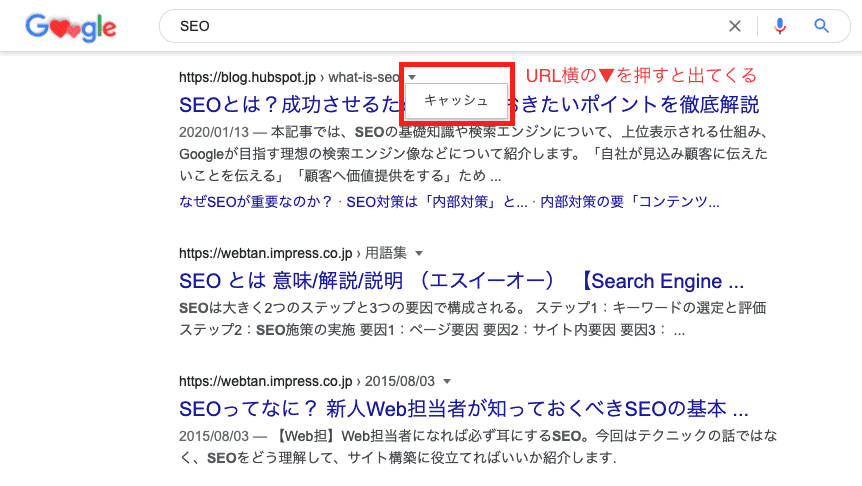Toggle the dropdown arrow next to blog.hubspot.jp URL
862x486 pixels.
click(x=412, y=78)
